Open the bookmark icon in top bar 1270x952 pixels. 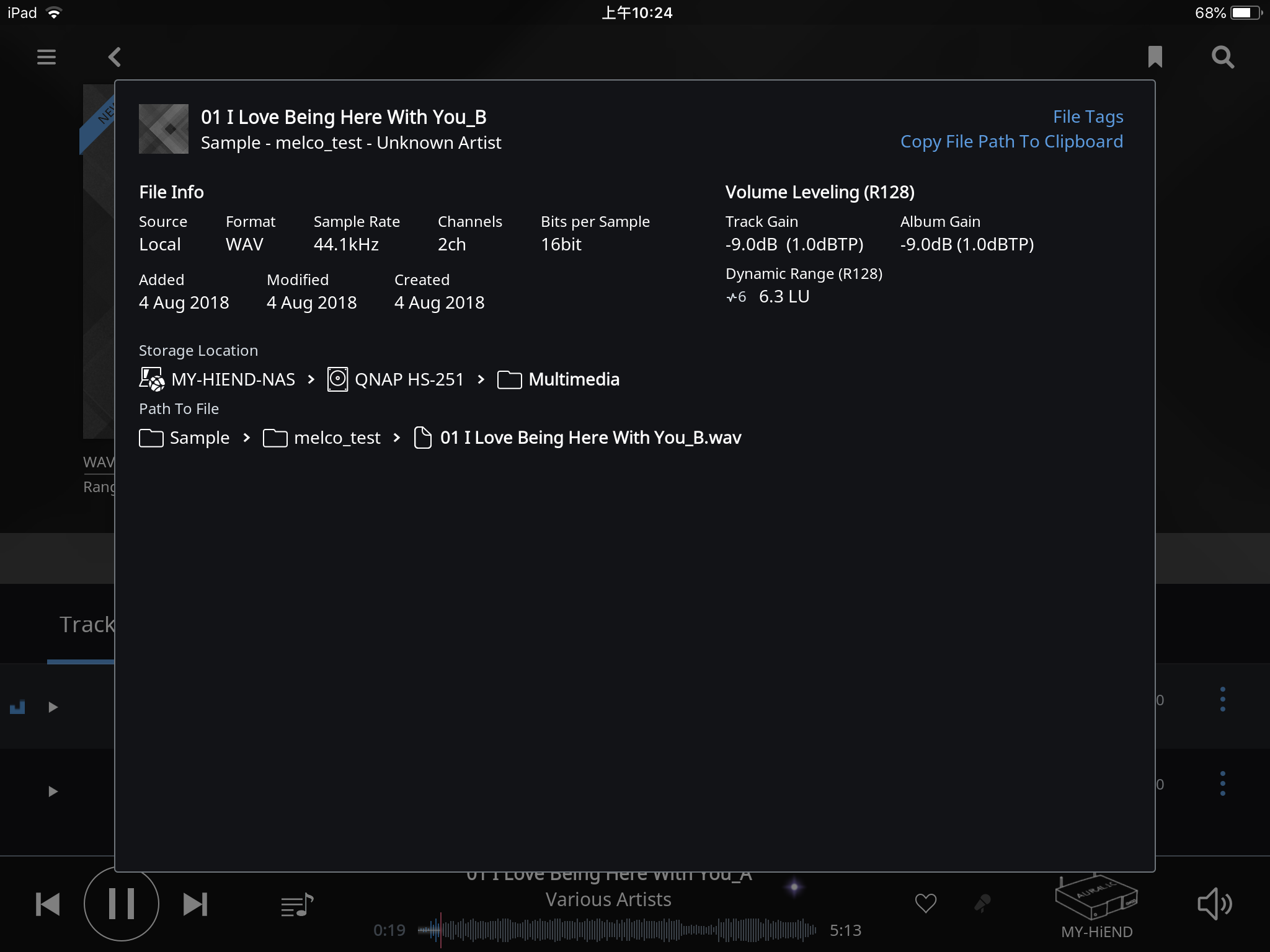click(1155, 57)
